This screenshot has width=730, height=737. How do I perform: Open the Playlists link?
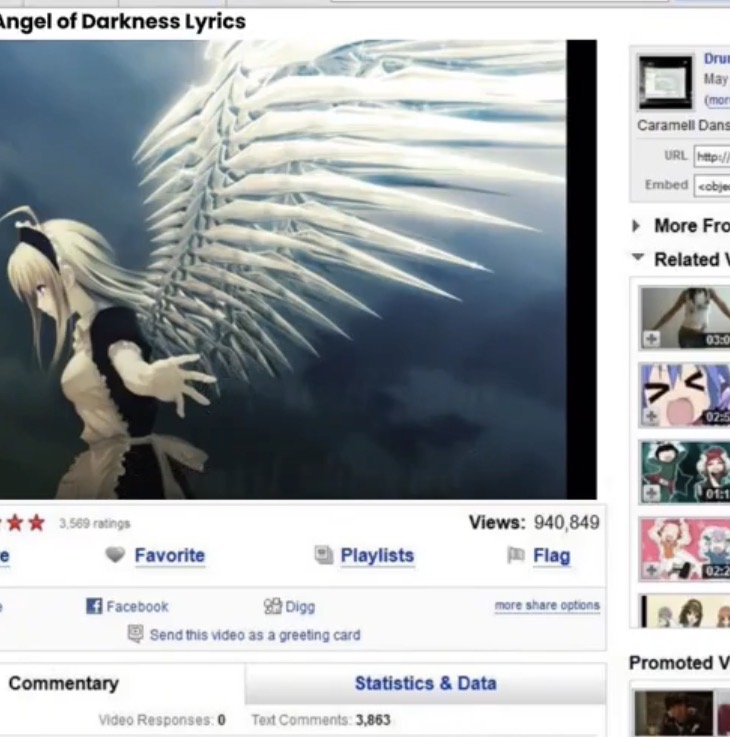click(x=377, y=556)
